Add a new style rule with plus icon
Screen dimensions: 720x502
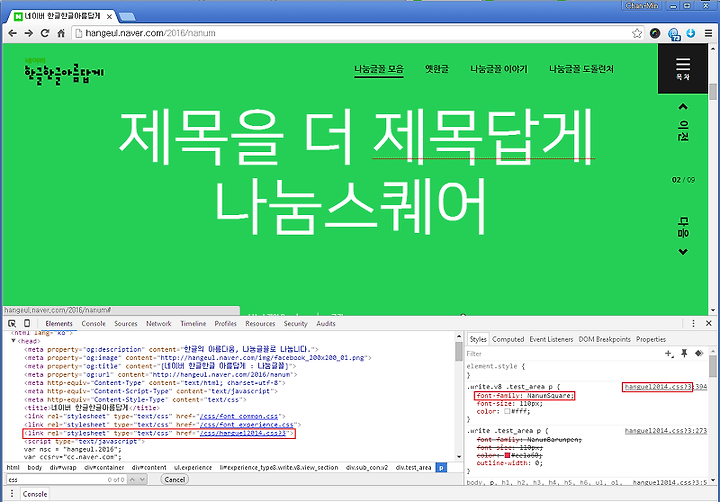coord(669,353)
